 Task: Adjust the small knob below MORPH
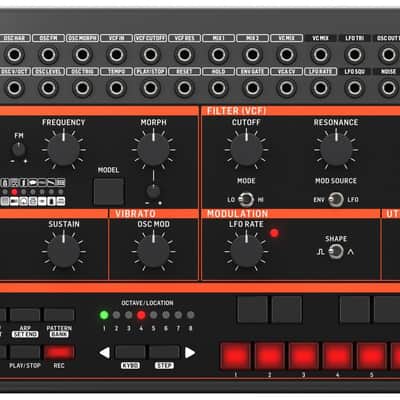click(153, 192)
